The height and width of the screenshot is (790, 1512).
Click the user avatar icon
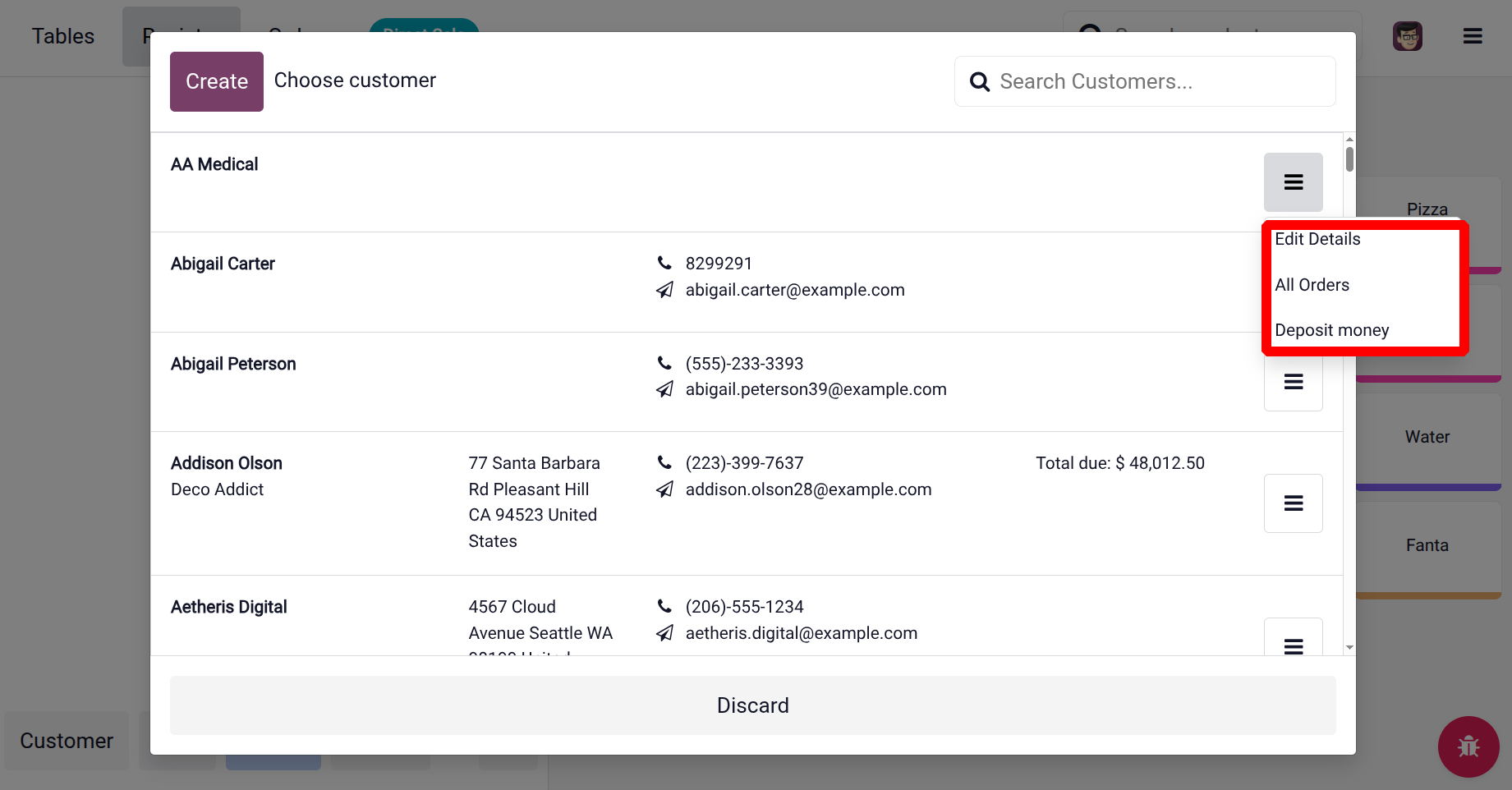1407,36
